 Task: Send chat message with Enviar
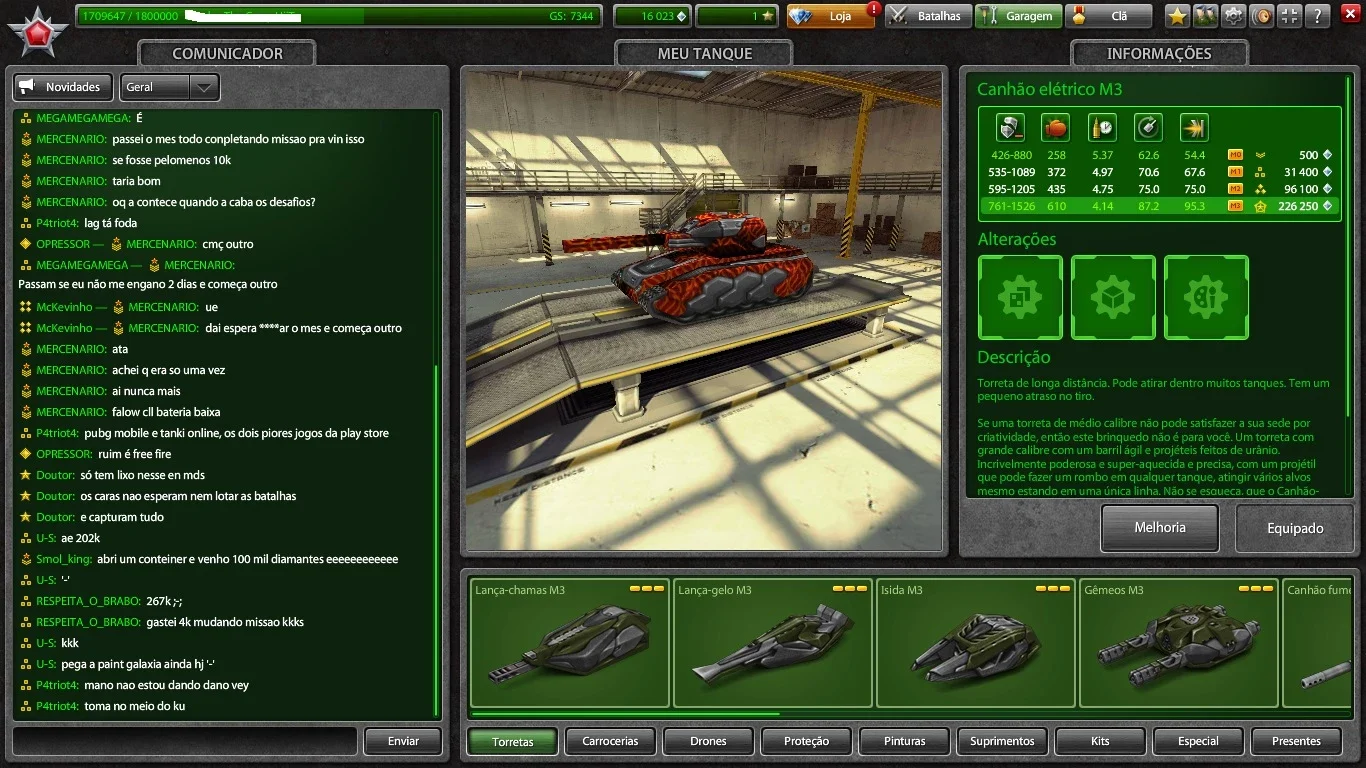point(403,741)
